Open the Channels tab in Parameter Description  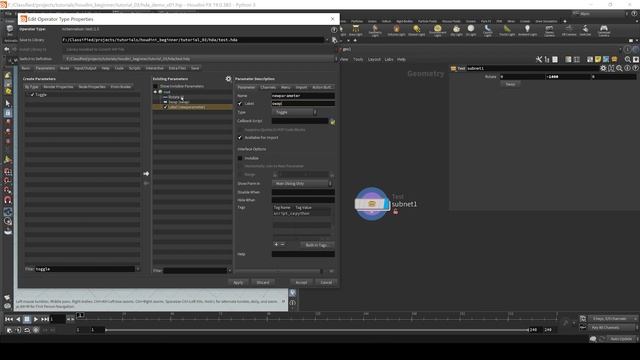pos(268,87)
